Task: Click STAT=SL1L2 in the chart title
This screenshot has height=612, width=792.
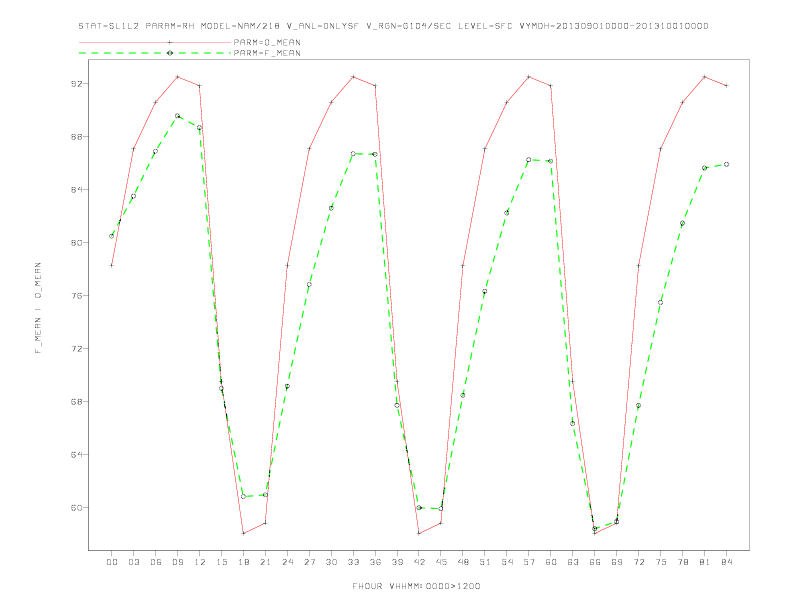Action: tap(109, 26)
